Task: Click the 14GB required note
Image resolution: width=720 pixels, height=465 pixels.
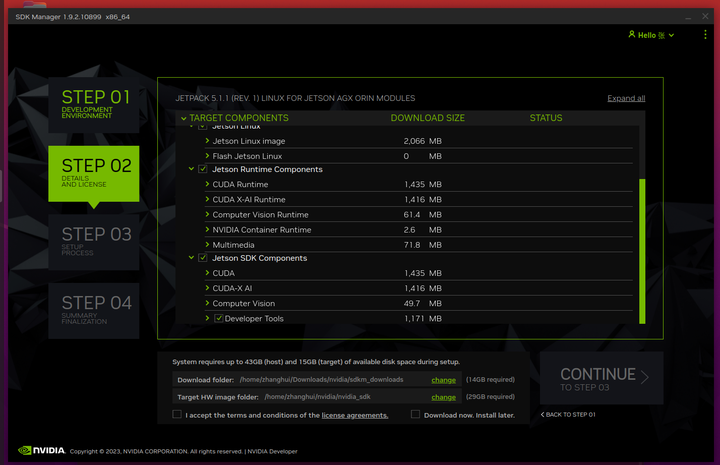Action: pyautogui.click(x=490, y=380)
